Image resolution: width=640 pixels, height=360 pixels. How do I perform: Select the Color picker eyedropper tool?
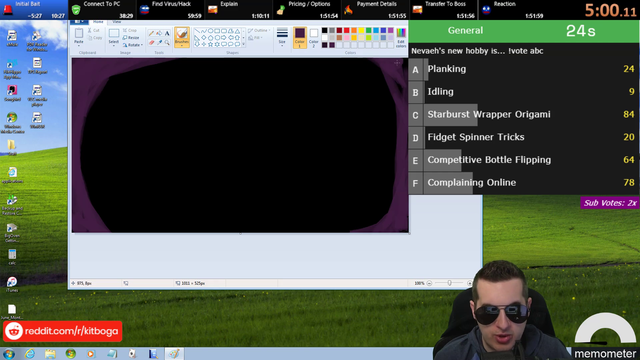(159, 42)
